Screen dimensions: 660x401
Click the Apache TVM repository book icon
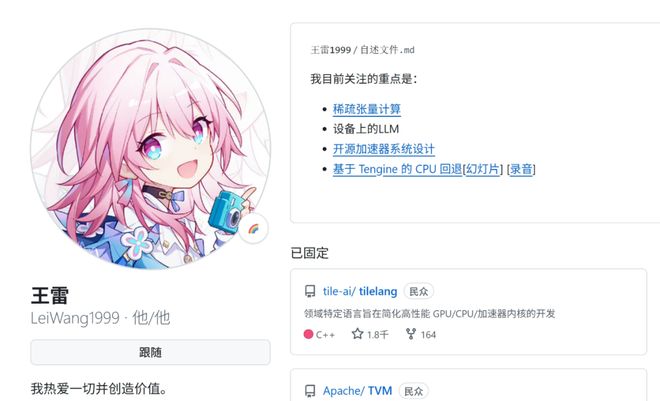[x=310, y=391]
